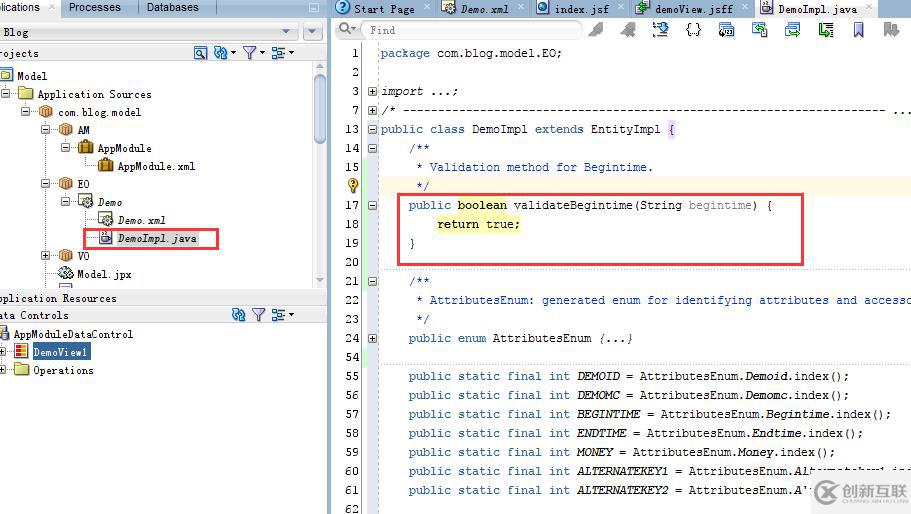Switch to the demoView.jsff editor tab
The width and height of the screenshot is (911, 514).
(694, 9)
